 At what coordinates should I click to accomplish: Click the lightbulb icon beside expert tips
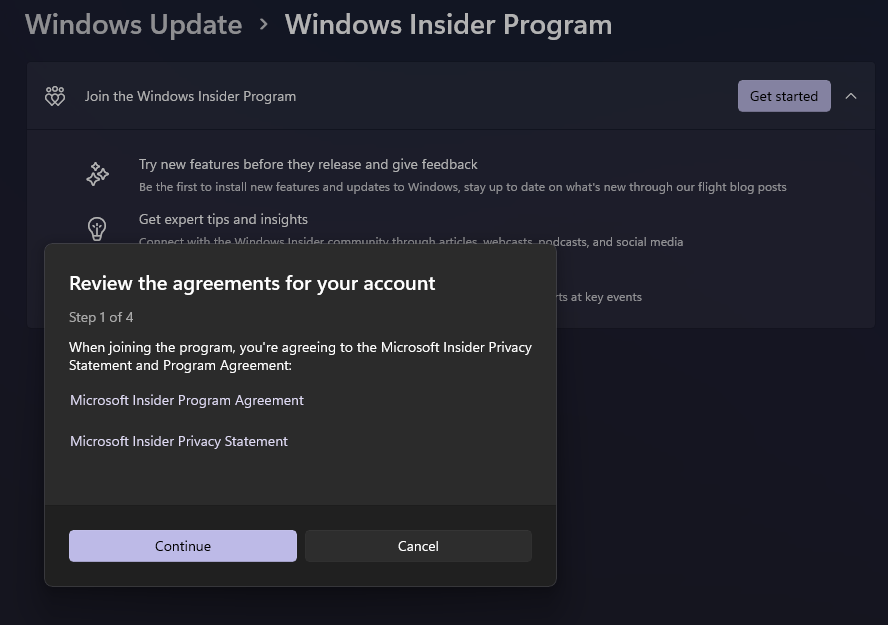pos(97,229)
